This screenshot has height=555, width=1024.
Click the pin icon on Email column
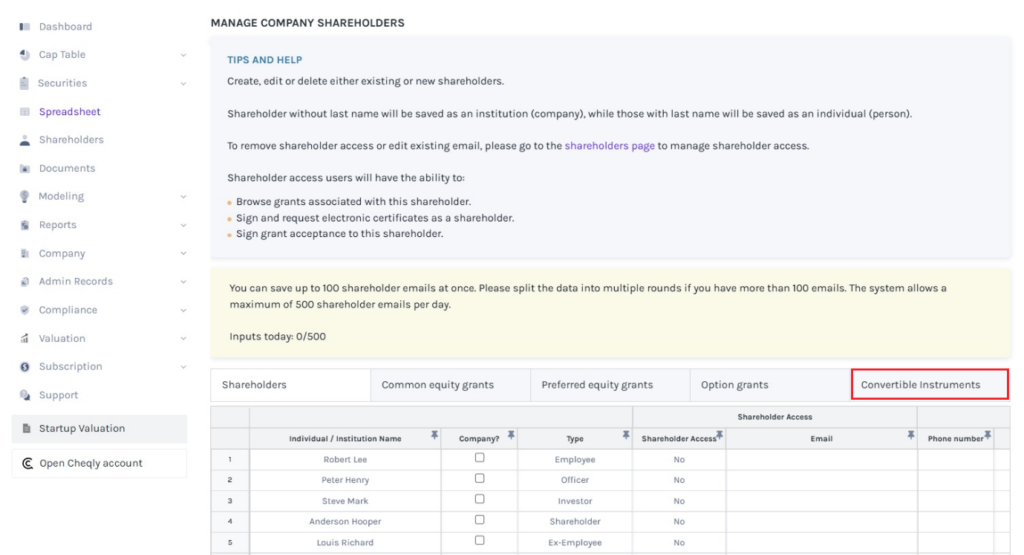tap(911, 435)
